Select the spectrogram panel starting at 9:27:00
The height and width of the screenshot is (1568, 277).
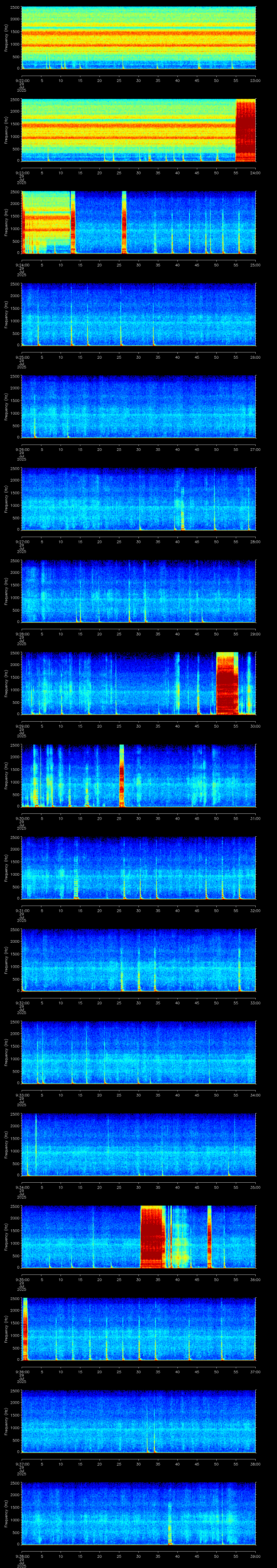138,499
